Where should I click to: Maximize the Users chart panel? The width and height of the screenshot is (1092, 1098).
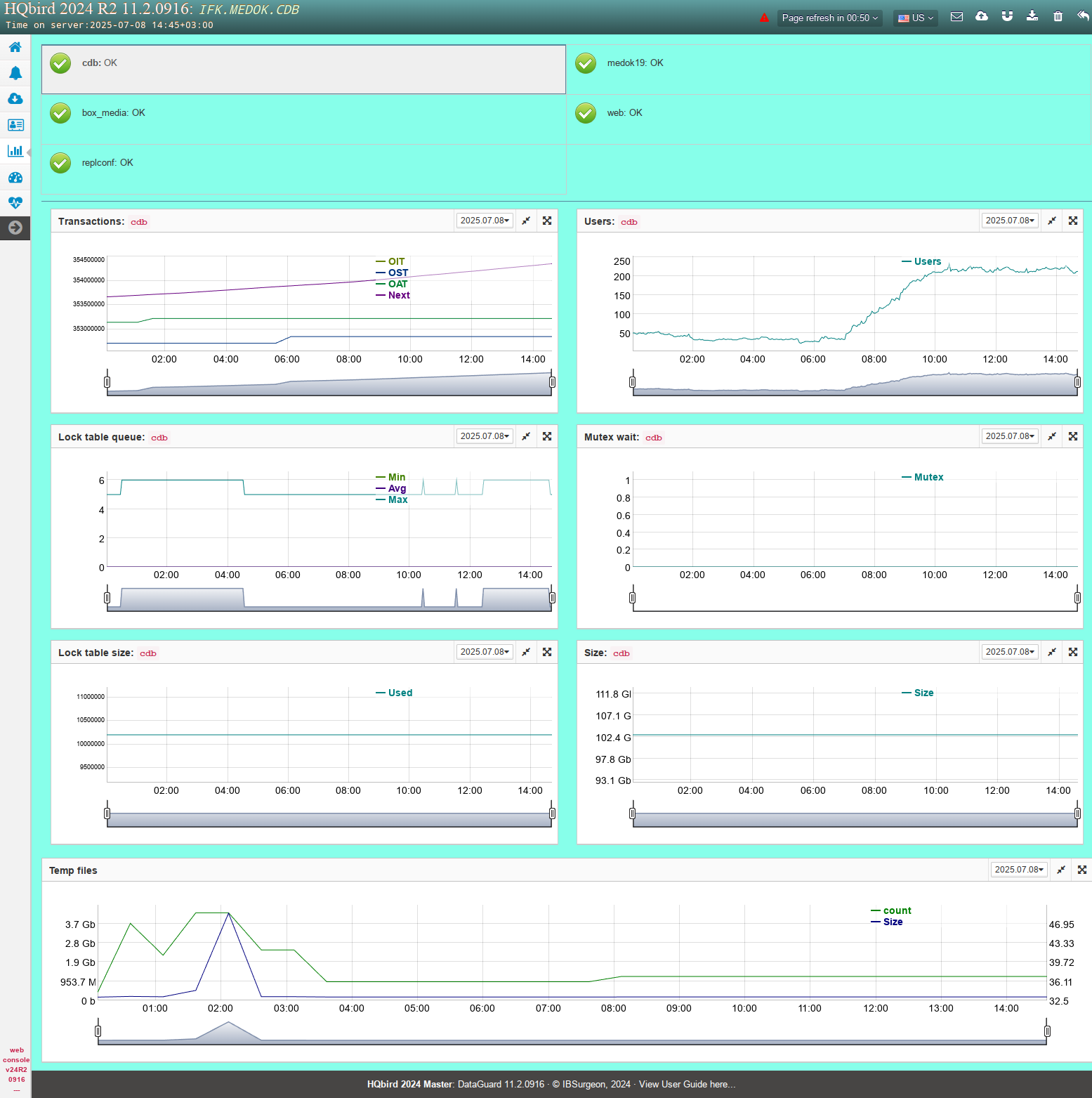coord(1072,221)
